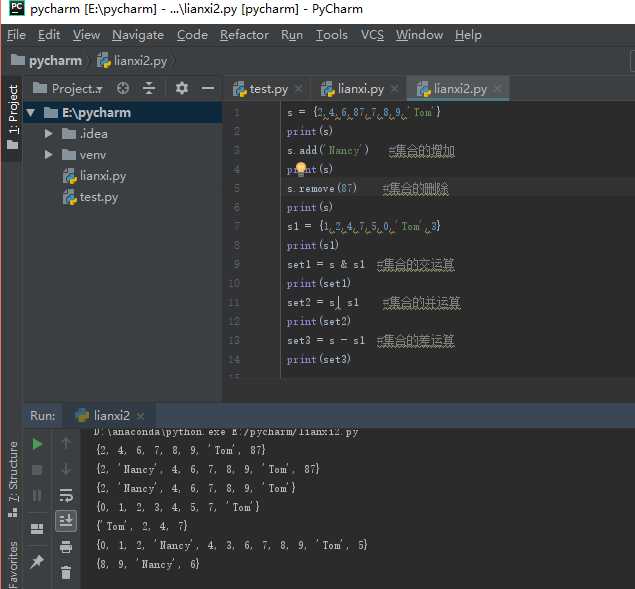635x589 pixels.
Task: Close the lianxi.py editor tab
Action: click(x=394, y=89)
